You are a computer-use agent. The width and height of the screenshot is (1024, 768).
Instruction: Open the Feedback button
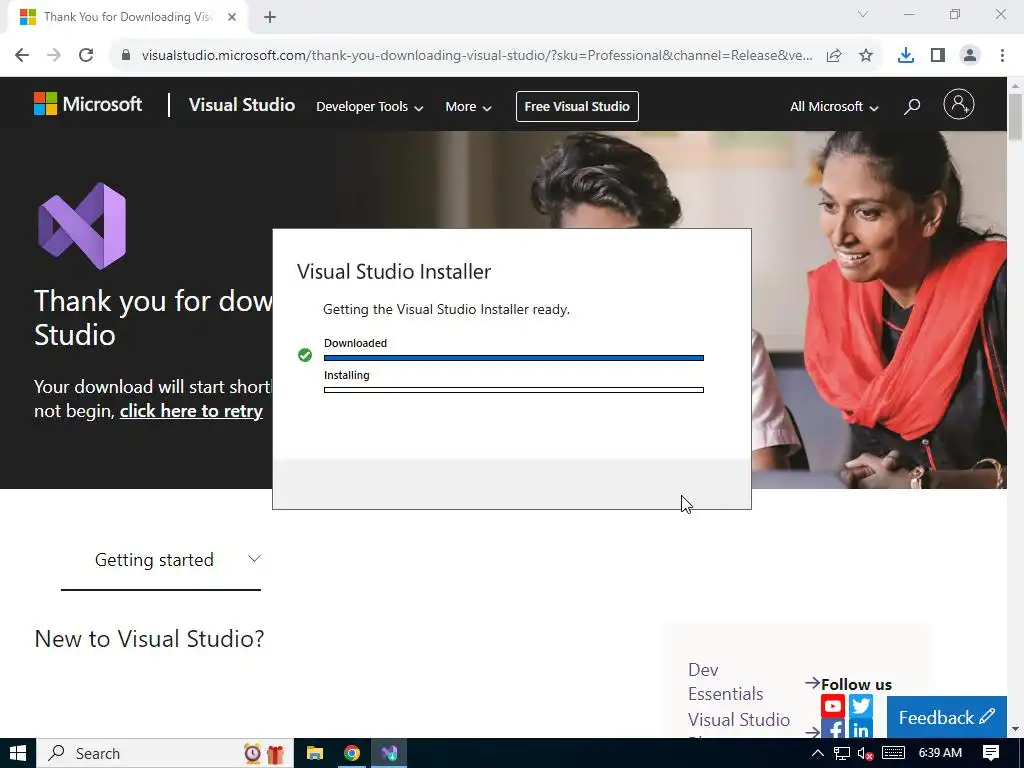(946, 717)
